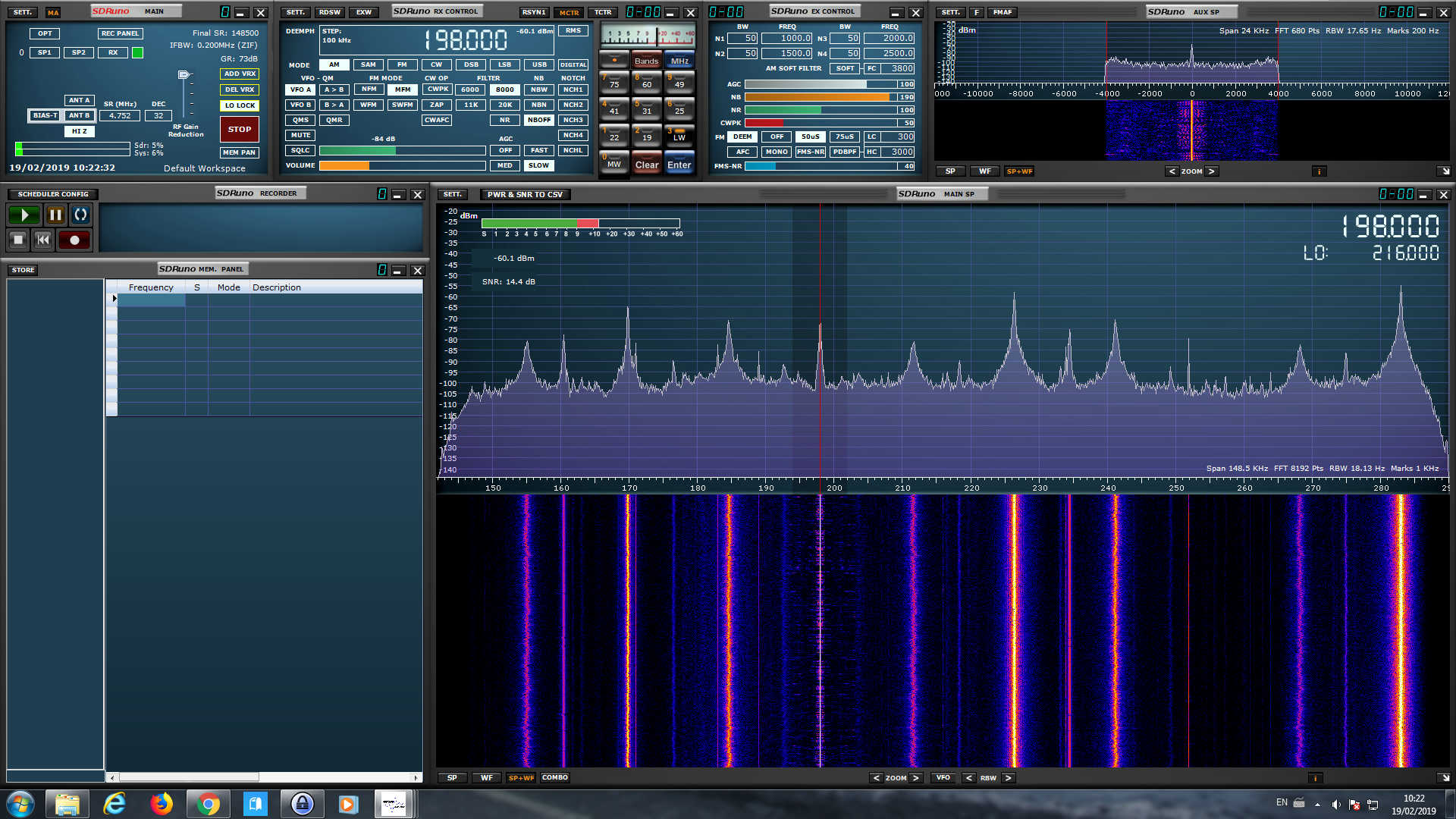
Task: Click the keypad Enter key
Action: coord(679,165)
